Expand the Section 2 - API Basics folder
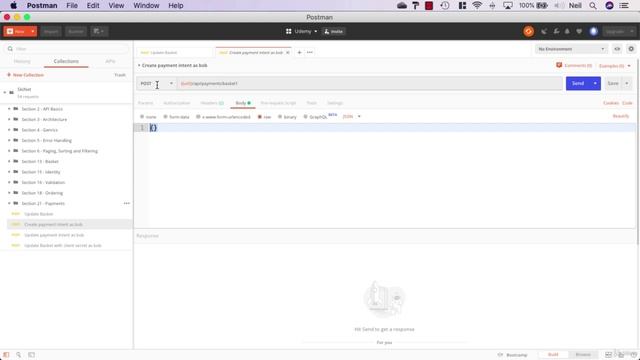The height and width of the screenshot is (360, 640). [x=9, y=109]
